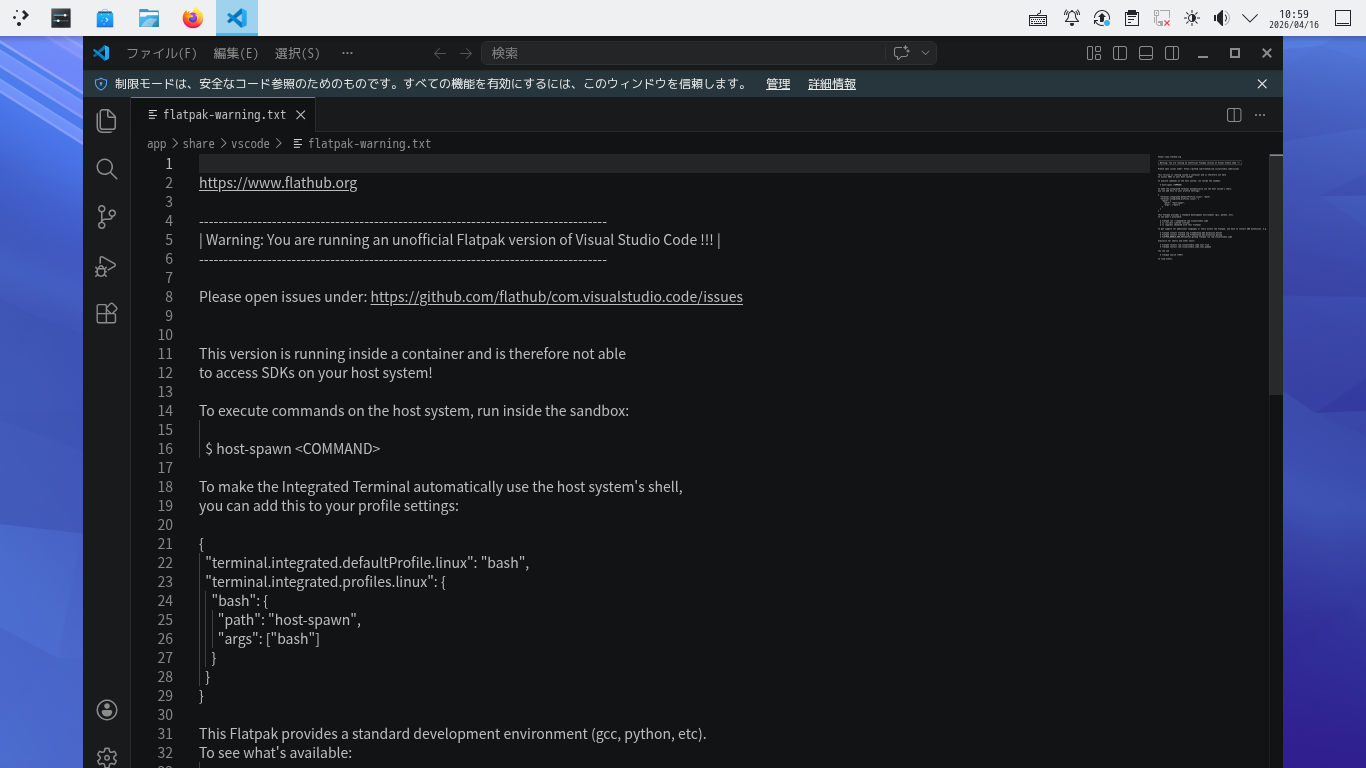Click the Visual Studio Code taskbar button

pyautogui.click(x=237, y=18)
